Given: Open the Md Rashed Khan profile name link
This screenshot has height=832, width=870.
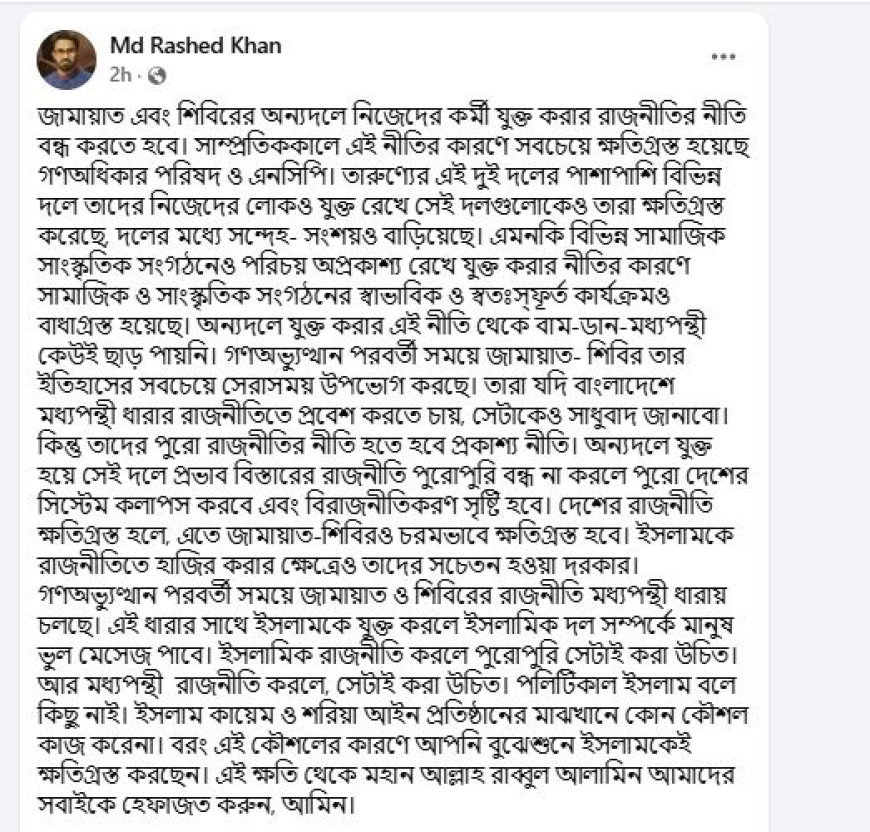Looking at the screenshot, I should 195,45.
